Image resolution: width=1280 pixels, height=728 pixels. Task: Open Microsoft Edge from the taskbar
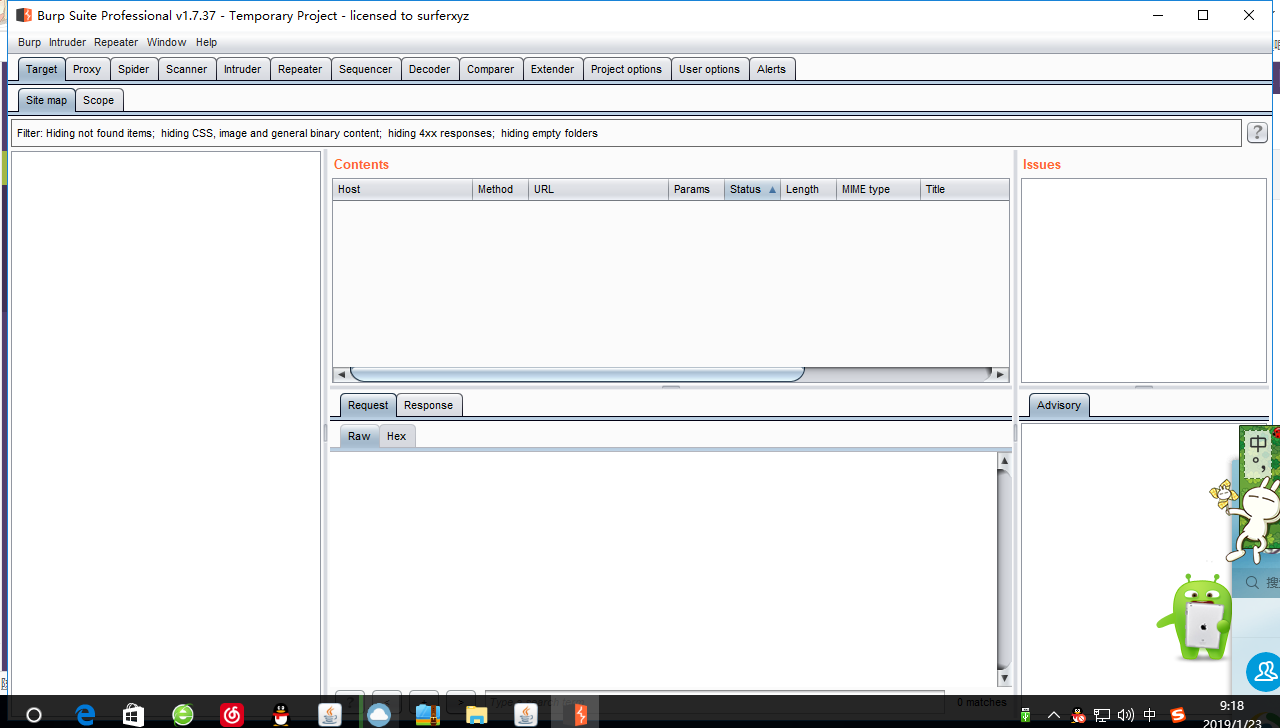click(x=85, y=714)
